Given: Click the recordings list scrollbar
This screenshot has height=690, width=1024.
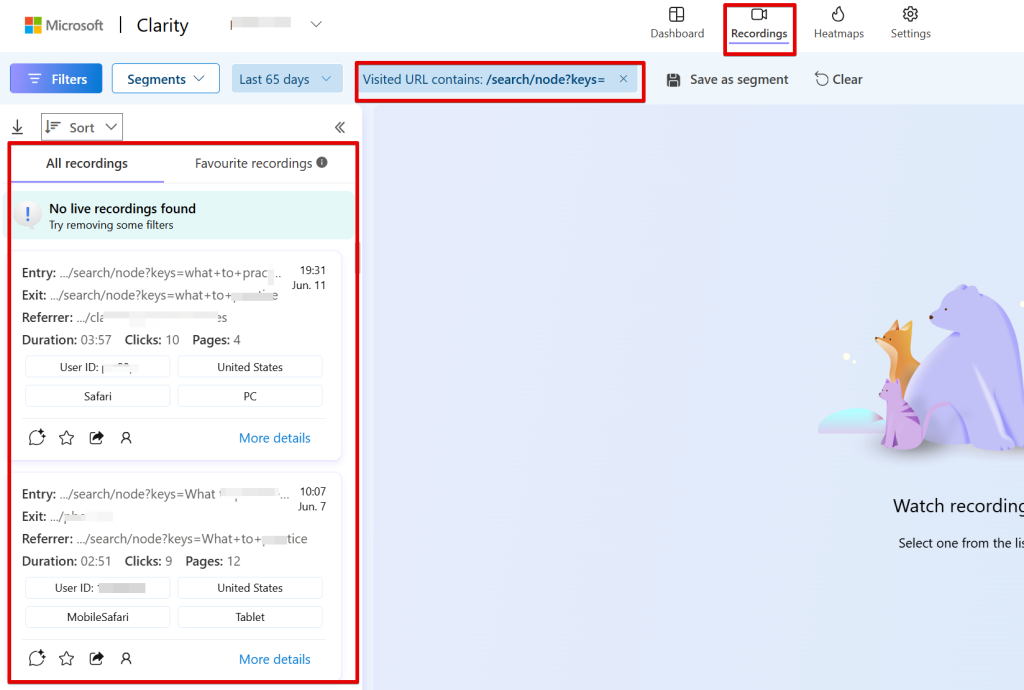Looking at the screenshot, I should pyautogui.click(x=357, y=258).
